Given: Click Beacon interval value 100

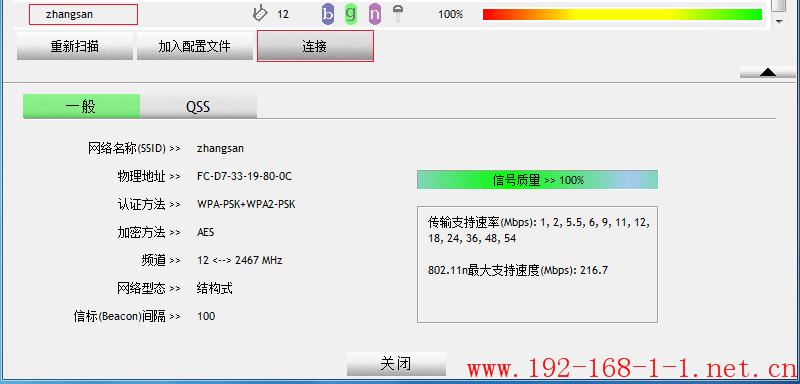Looking at the screenshot, I should [206, 316].
